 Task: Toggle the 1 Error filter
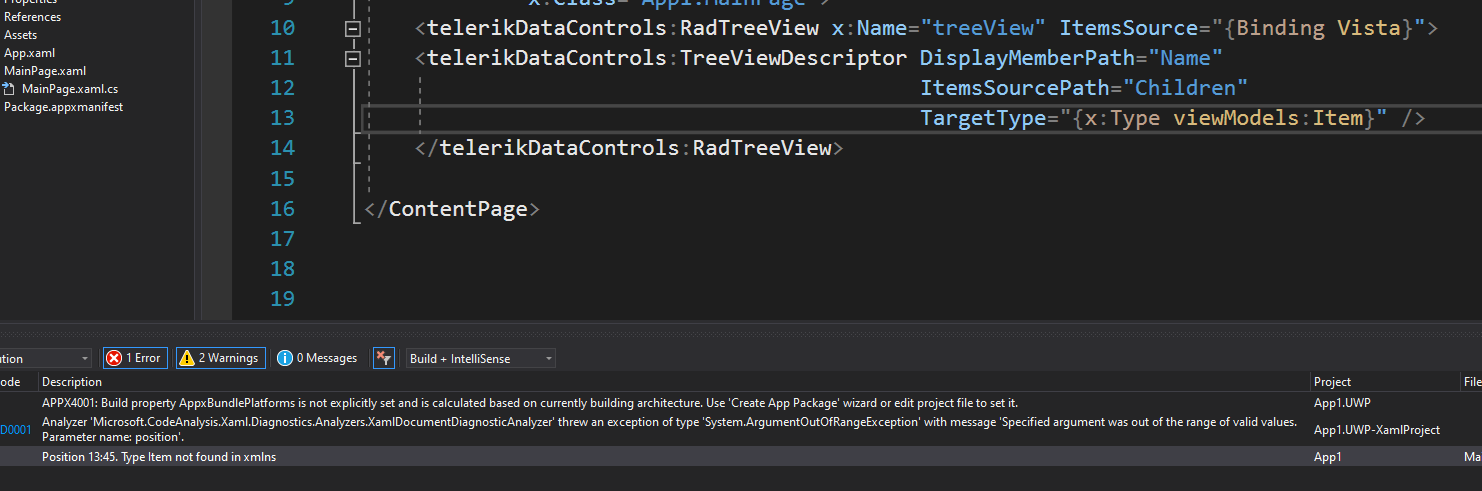[x=135, y=358]
